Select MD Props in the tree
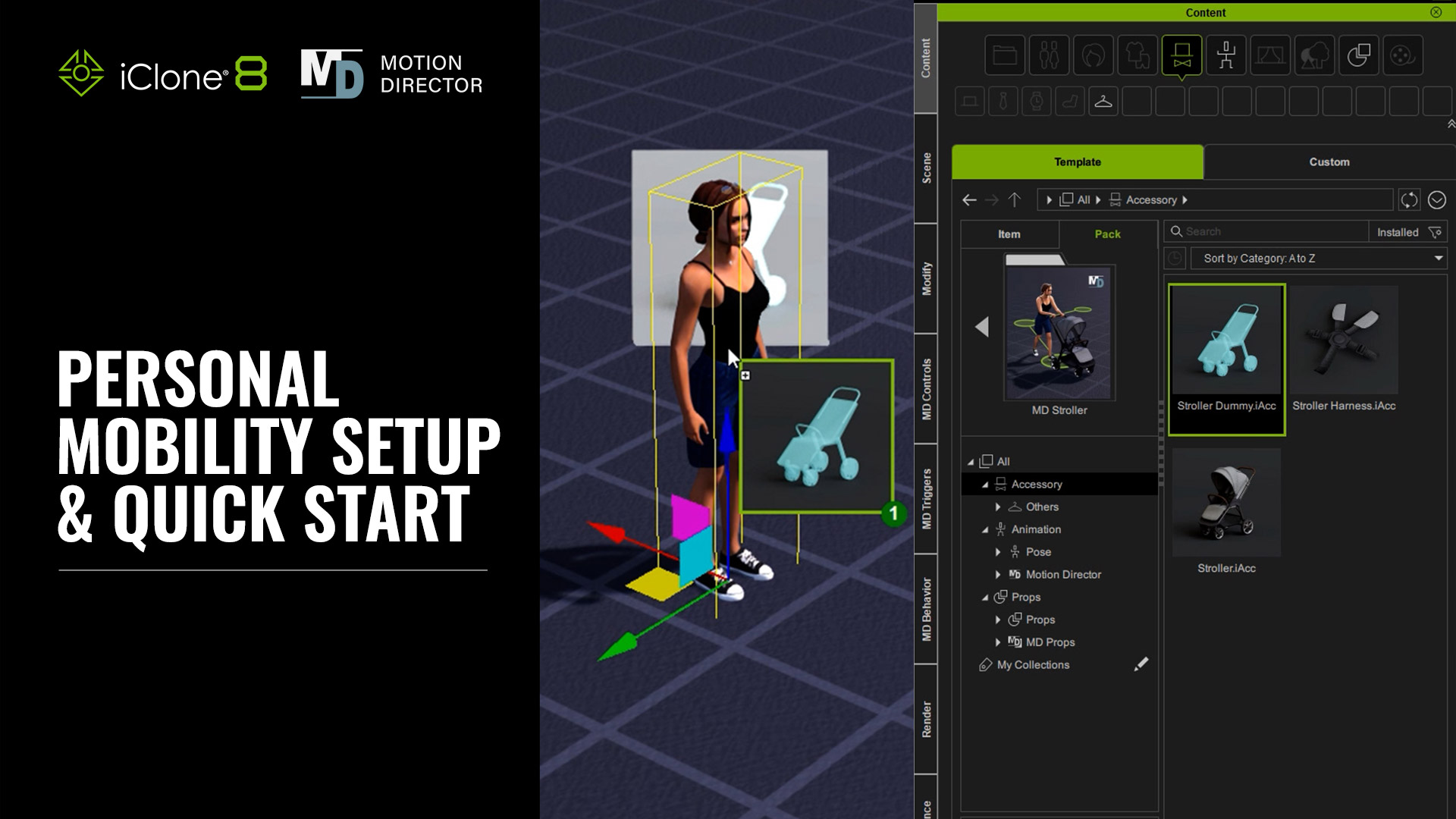1456x819 pixels. (1050, 642)
